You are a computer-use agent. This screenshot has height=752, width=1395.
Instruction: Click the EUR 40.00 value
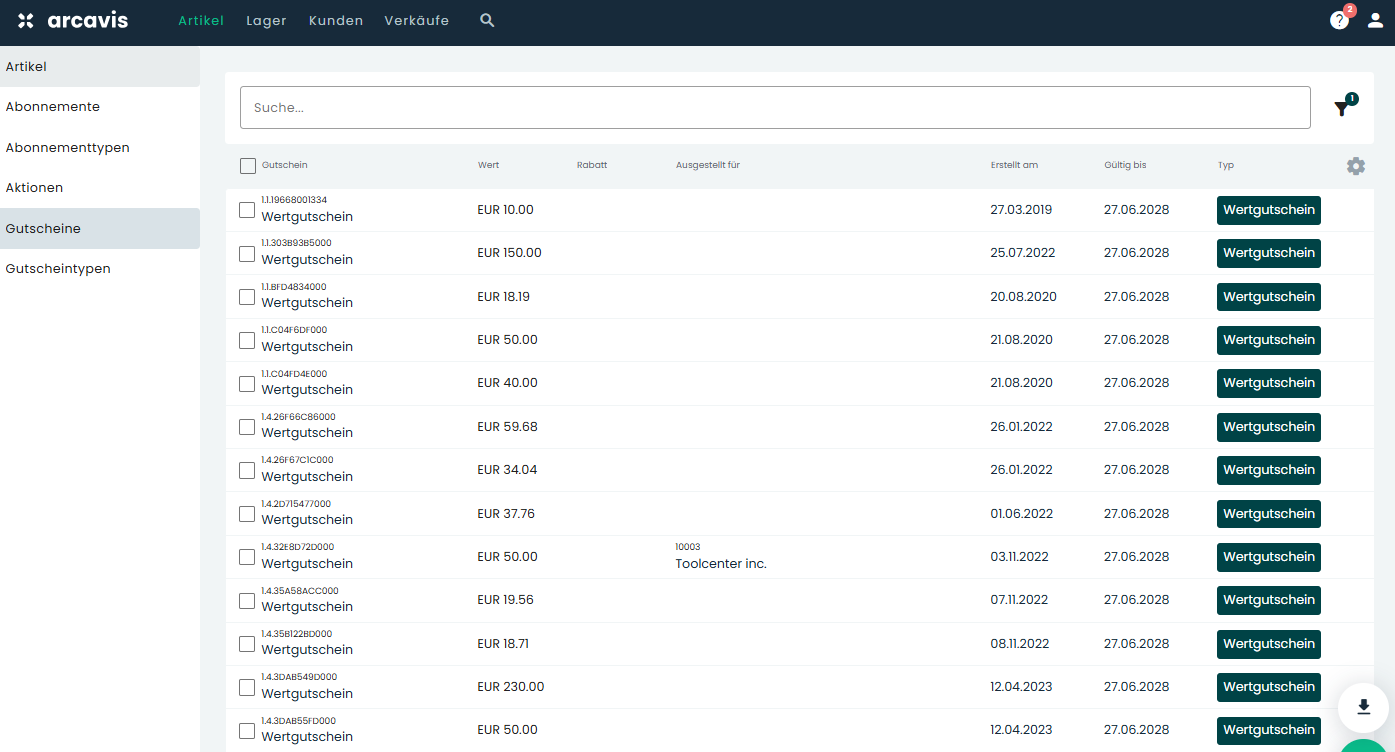click(x=507, y=383)
